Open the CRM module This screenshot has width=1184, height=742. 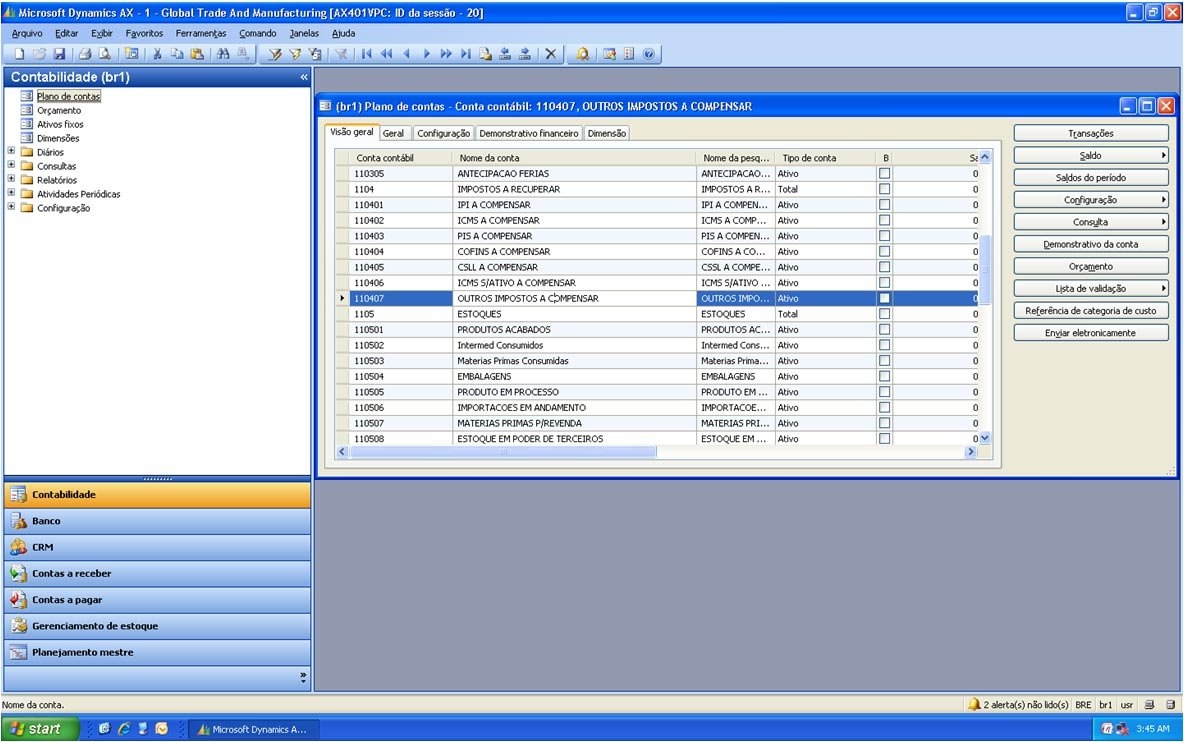[157, 547]
